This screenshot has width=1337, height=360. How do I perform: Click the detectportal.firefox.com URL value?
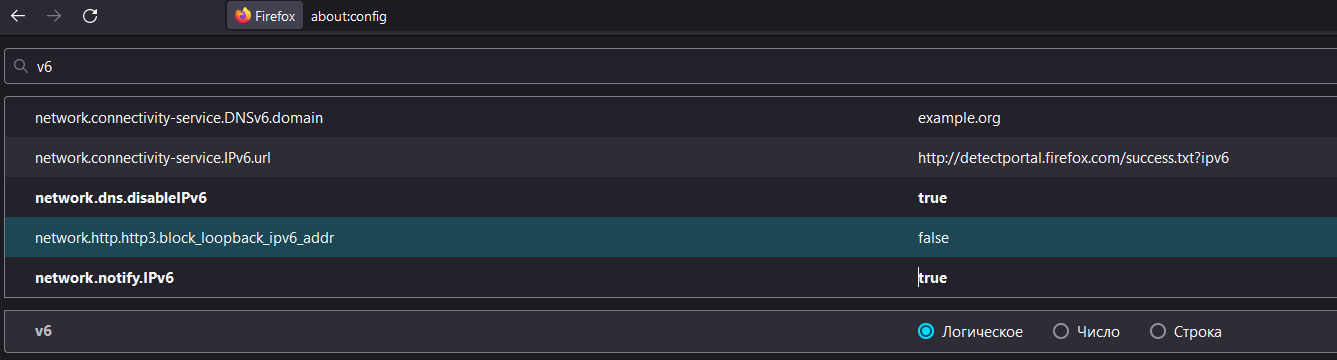coord(1073,158)
